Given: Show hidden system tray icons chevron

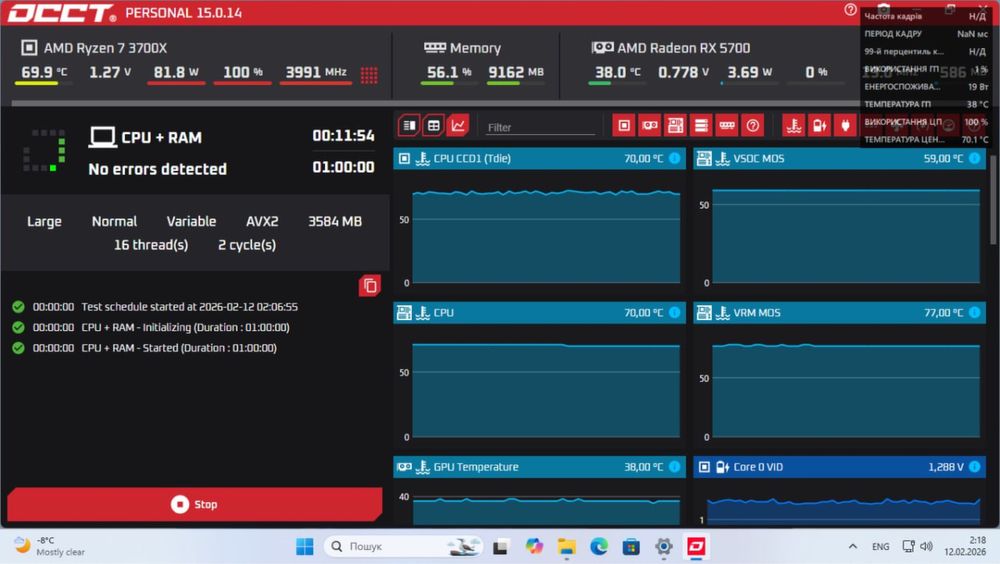Looking at the screenshot, I should 853,547.
